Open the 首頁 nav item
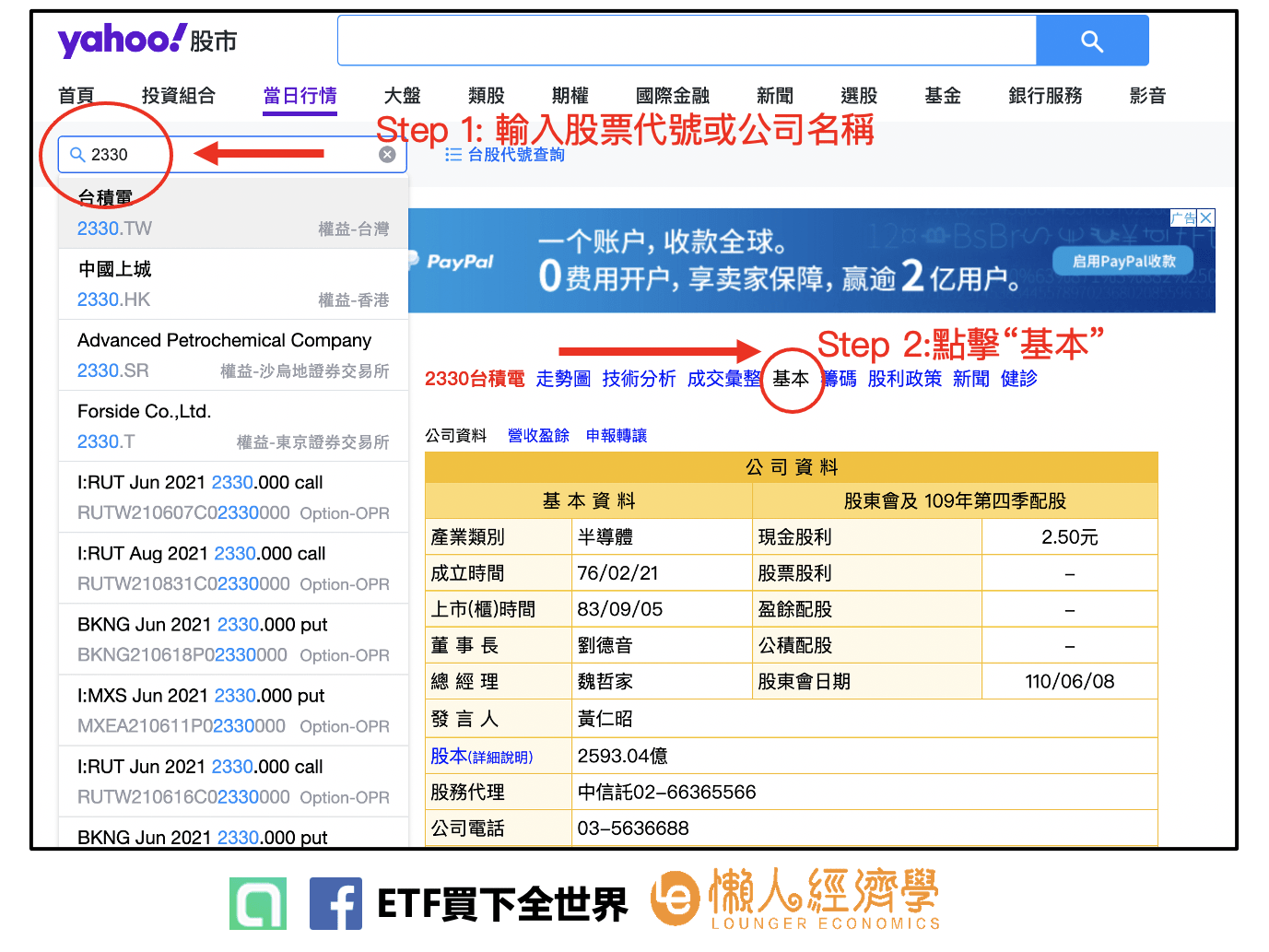Screen dimensions: 1269x952 tap(76, 96)
